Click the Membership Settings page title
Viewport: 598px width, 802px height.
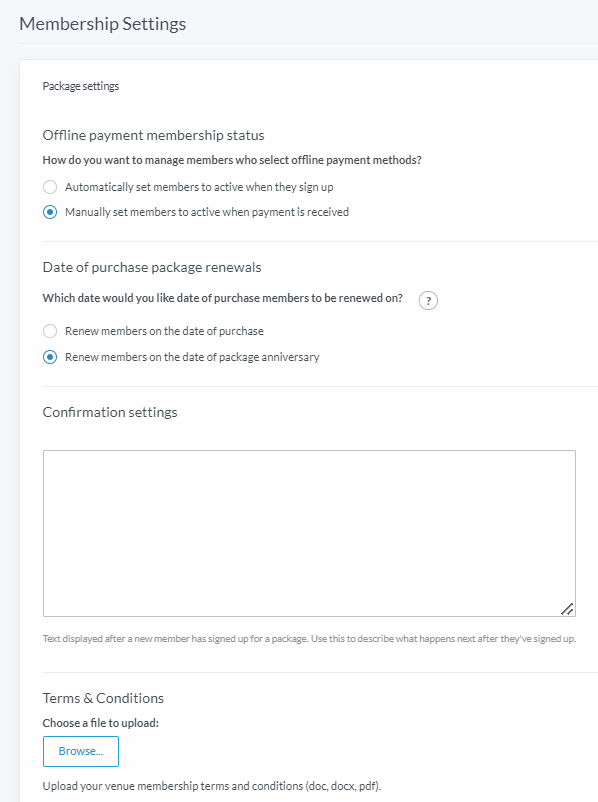coord(102,24)
